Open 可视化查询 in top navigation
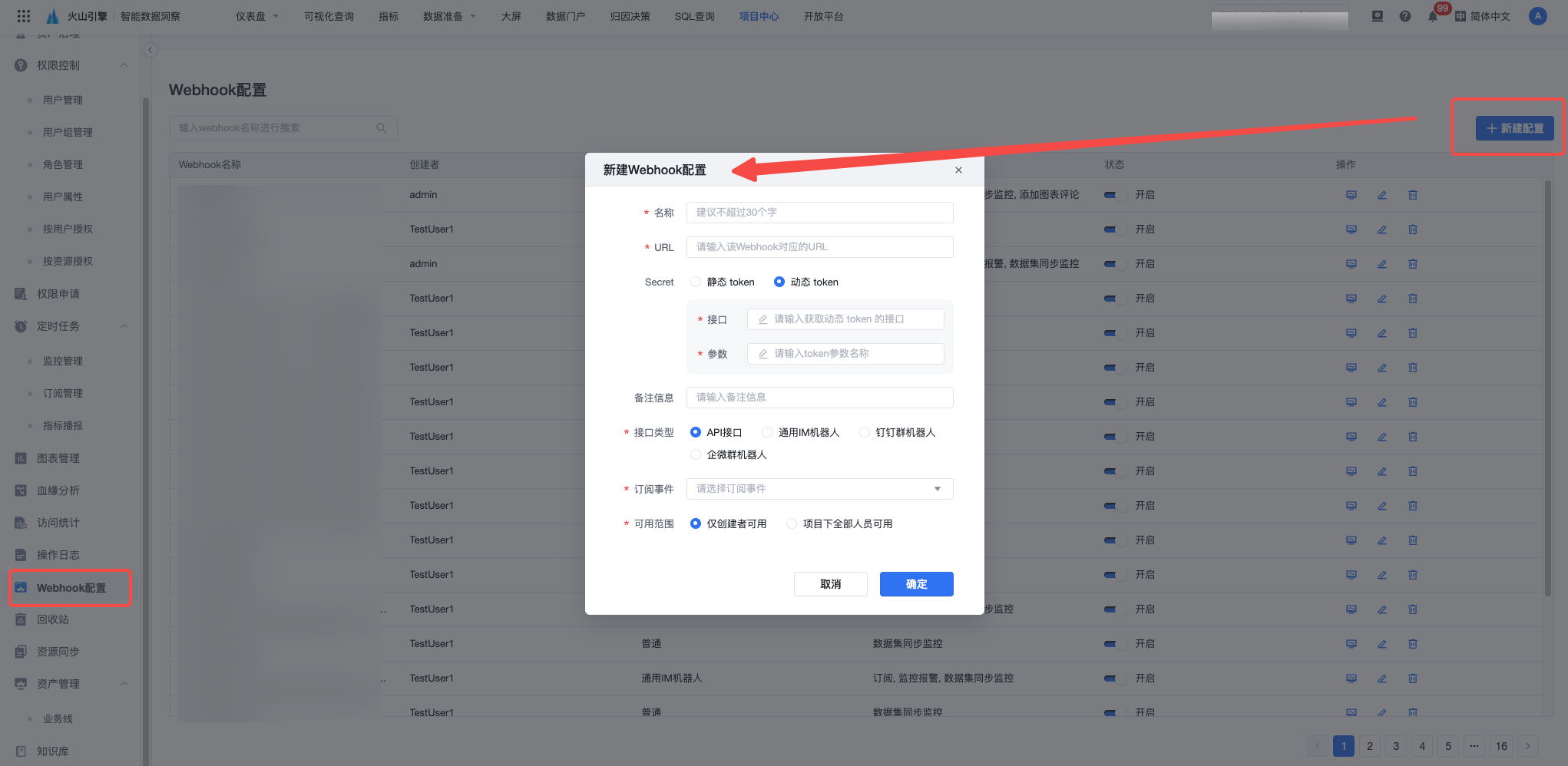Viewport: 1568px width, 766px height. pos(329,16)
